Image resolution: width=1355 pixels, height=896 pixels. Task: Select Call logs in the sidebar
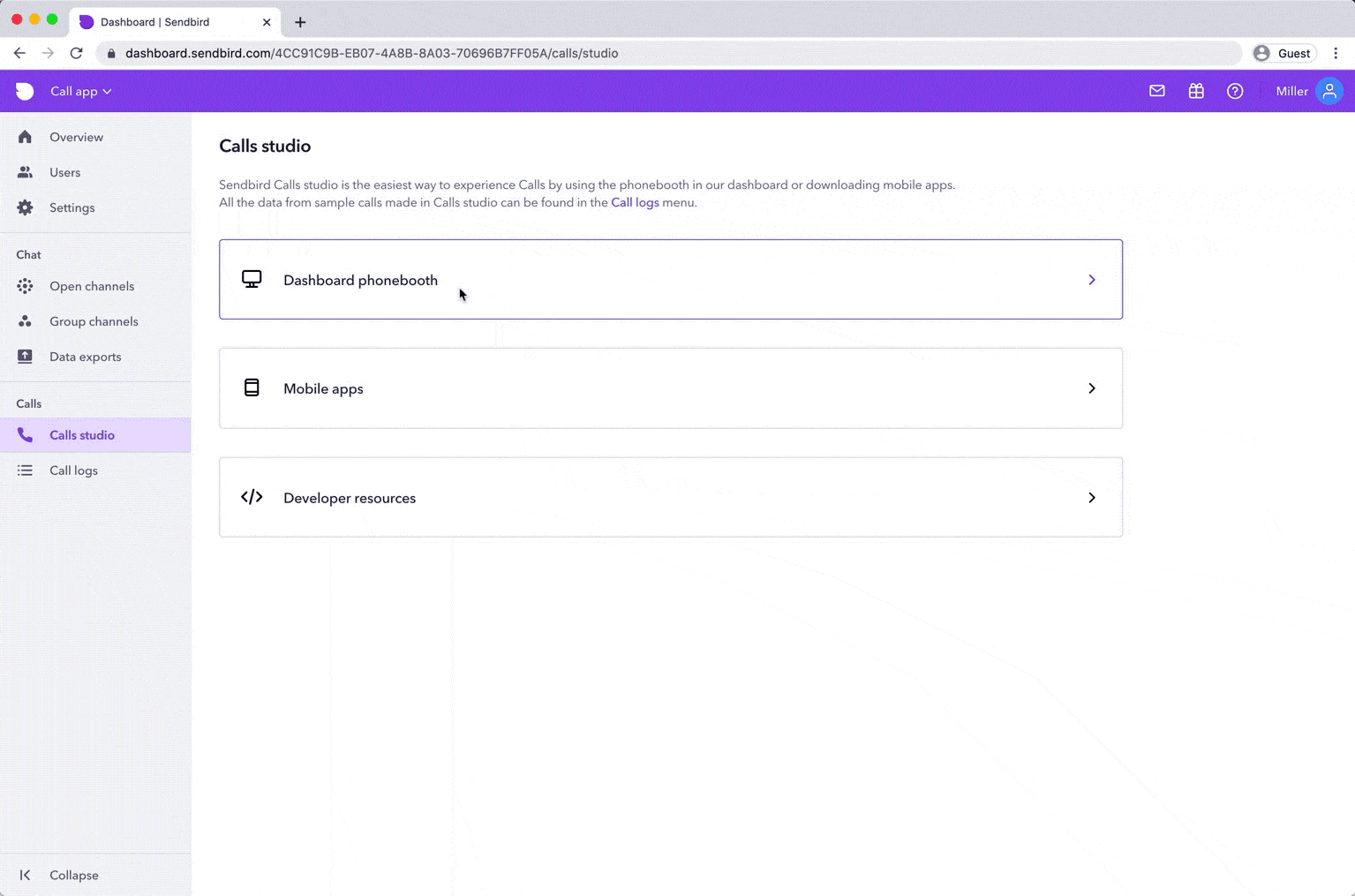pos(73,471)
